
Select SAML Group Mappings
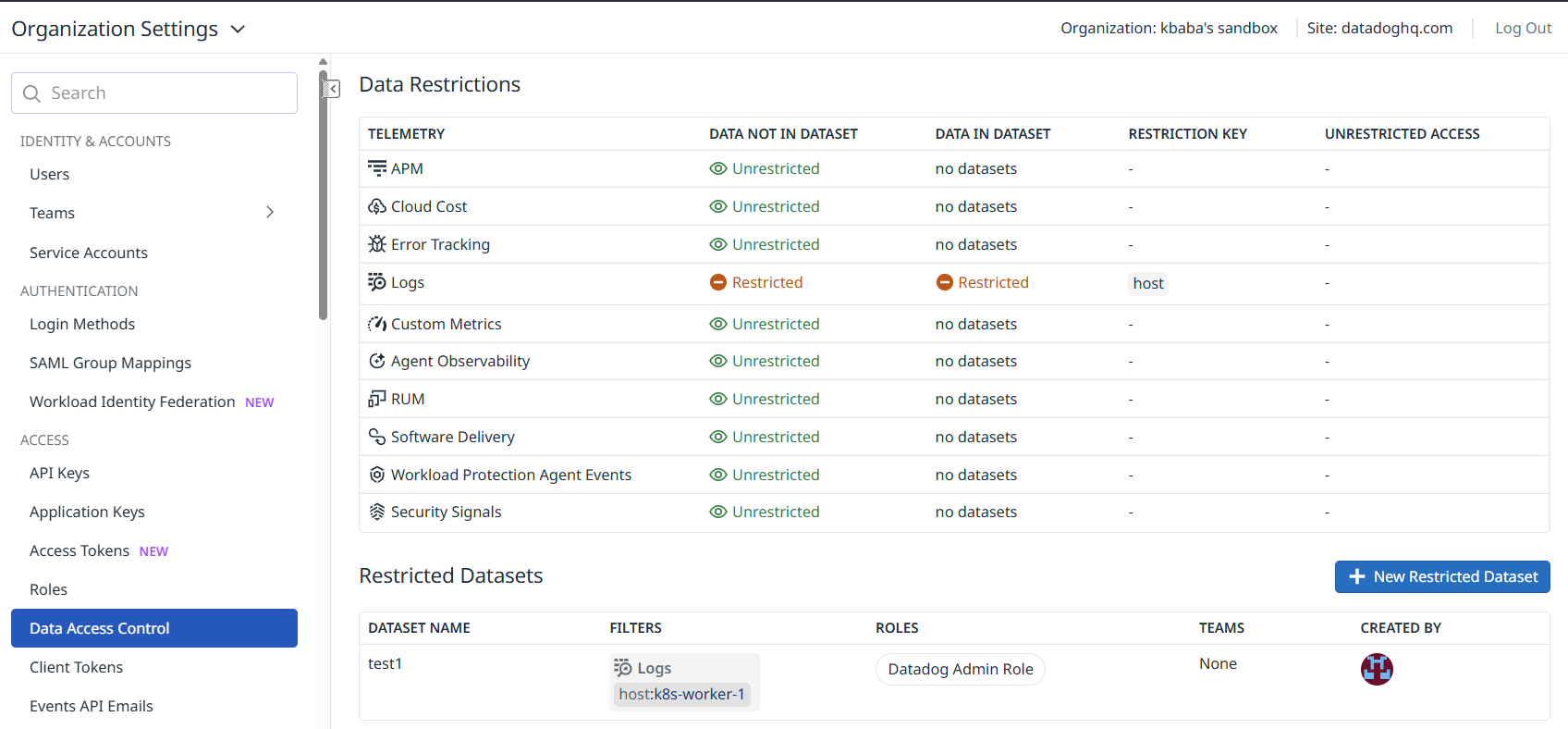click(x=110, y=363)
